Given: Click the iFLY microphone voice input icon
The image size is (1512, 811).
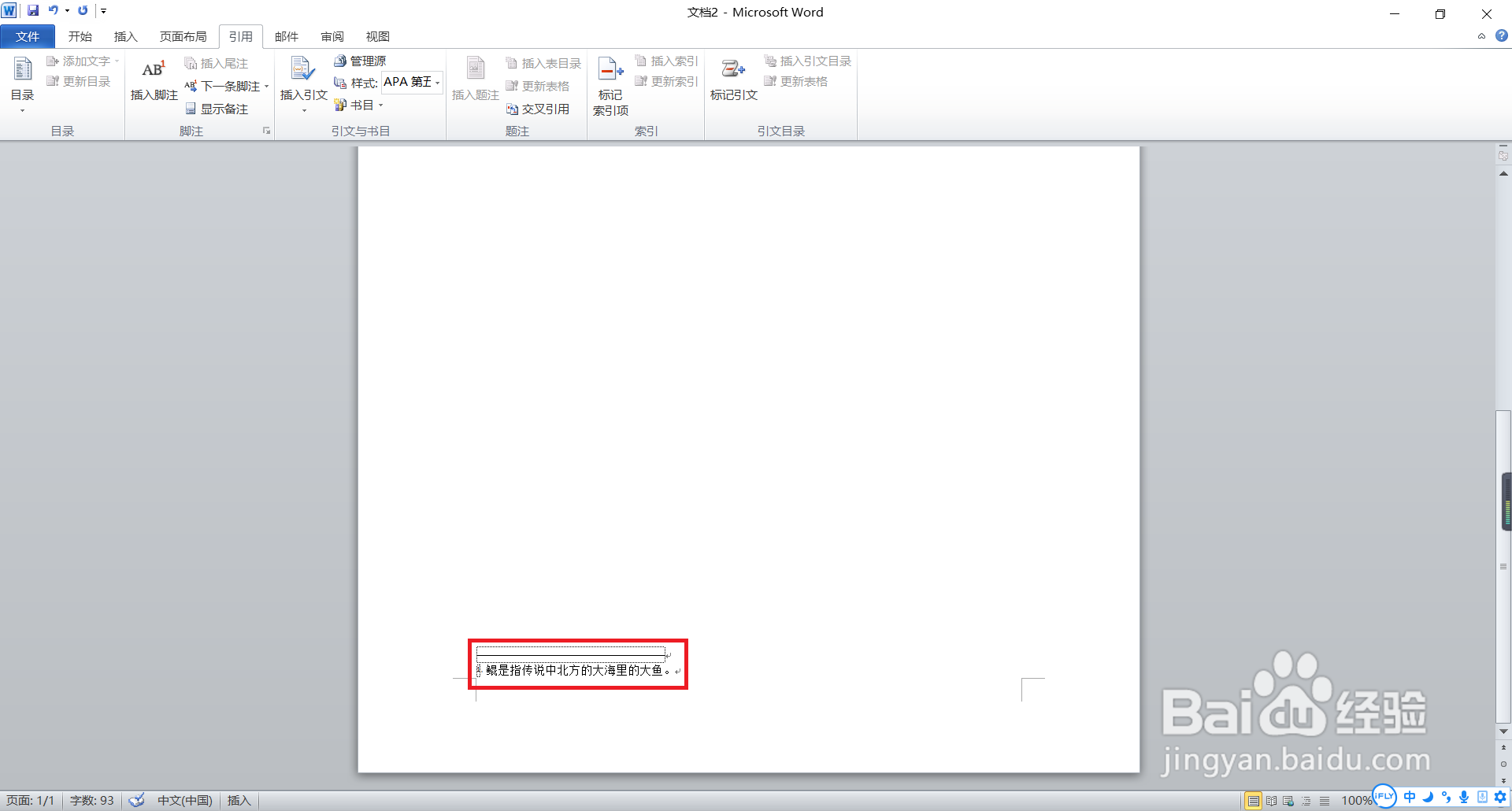Looking at the screenshot, I should click(x=1464, y=797).
